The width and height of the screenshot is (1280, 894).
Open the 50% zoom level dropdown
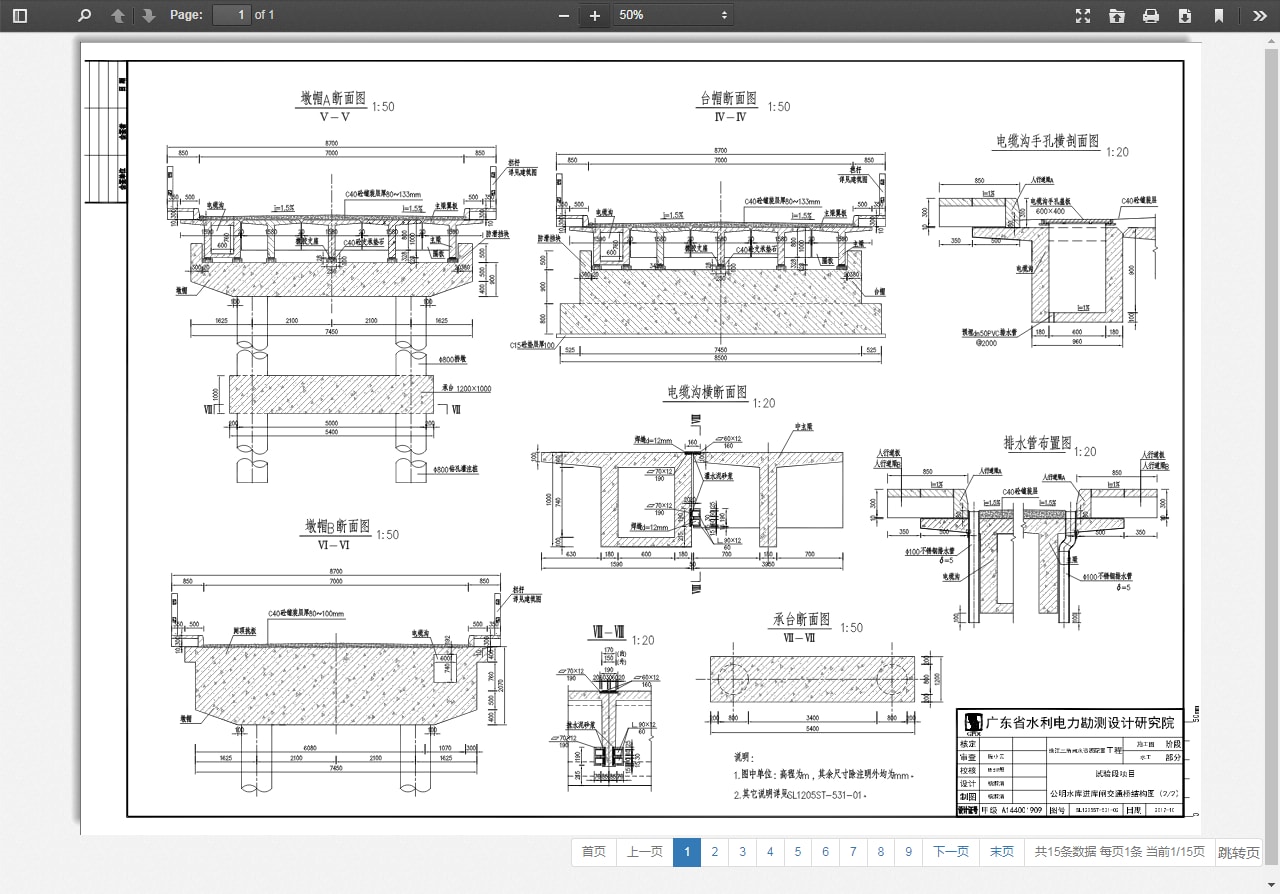tap(673, 15)
